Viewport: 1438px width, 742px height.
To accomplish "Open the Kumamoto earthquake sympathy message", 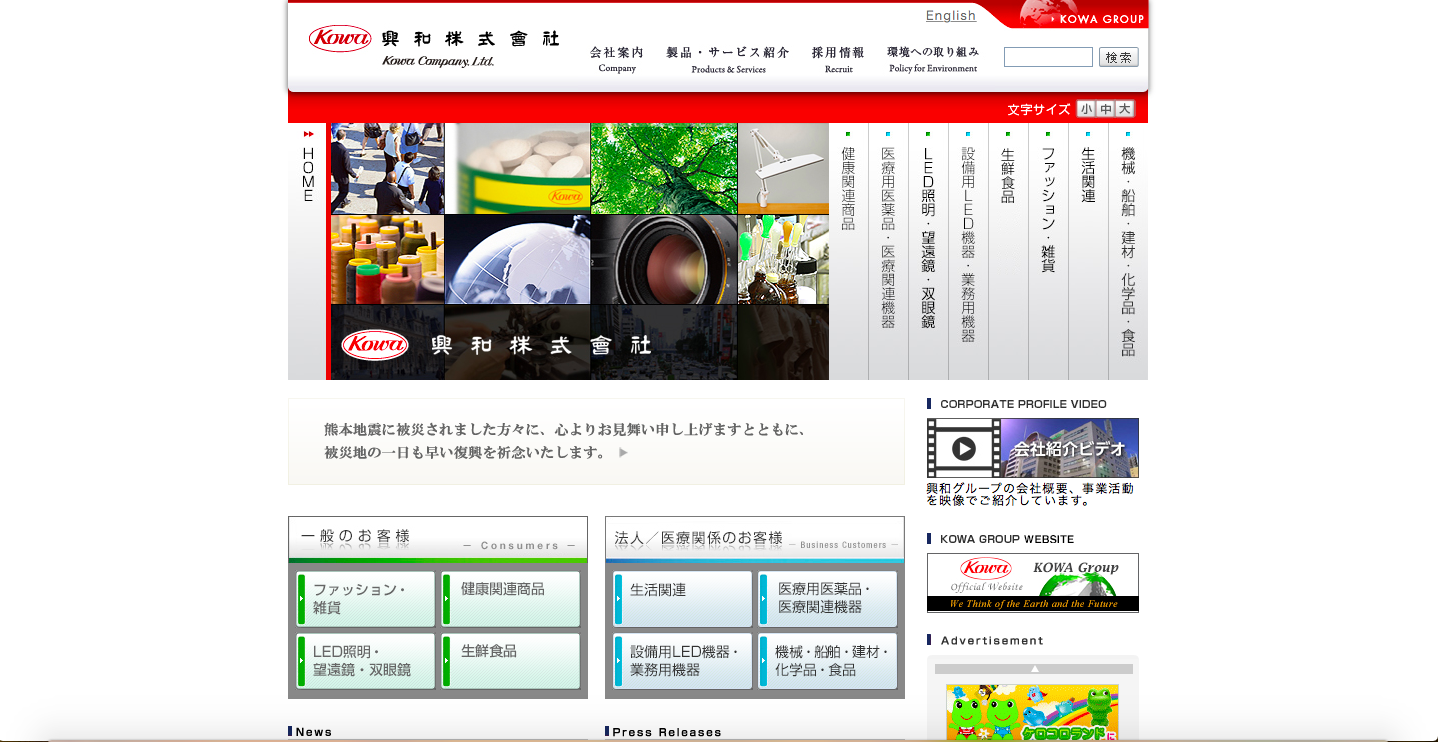I will point(596,441).
